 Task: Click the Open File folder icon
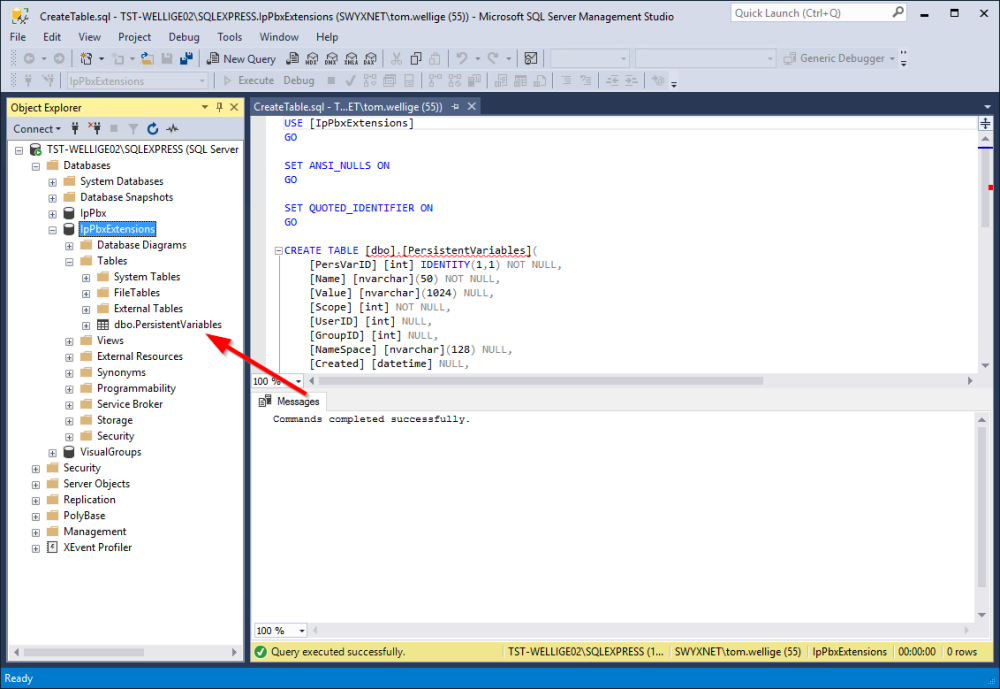pyautogui.click(x=147, y=59)
